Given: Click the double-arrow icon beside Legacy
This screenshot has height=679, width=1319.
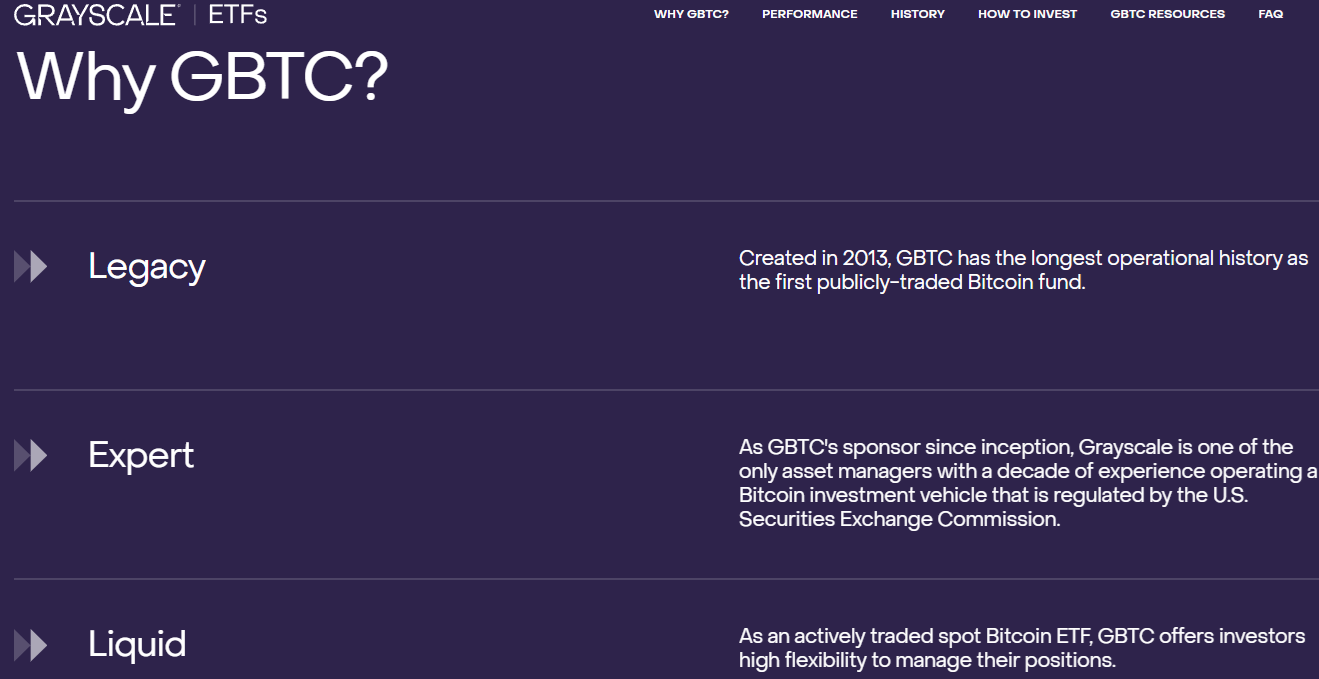Looking at the screenshot, I should click(x=30, y=266).
